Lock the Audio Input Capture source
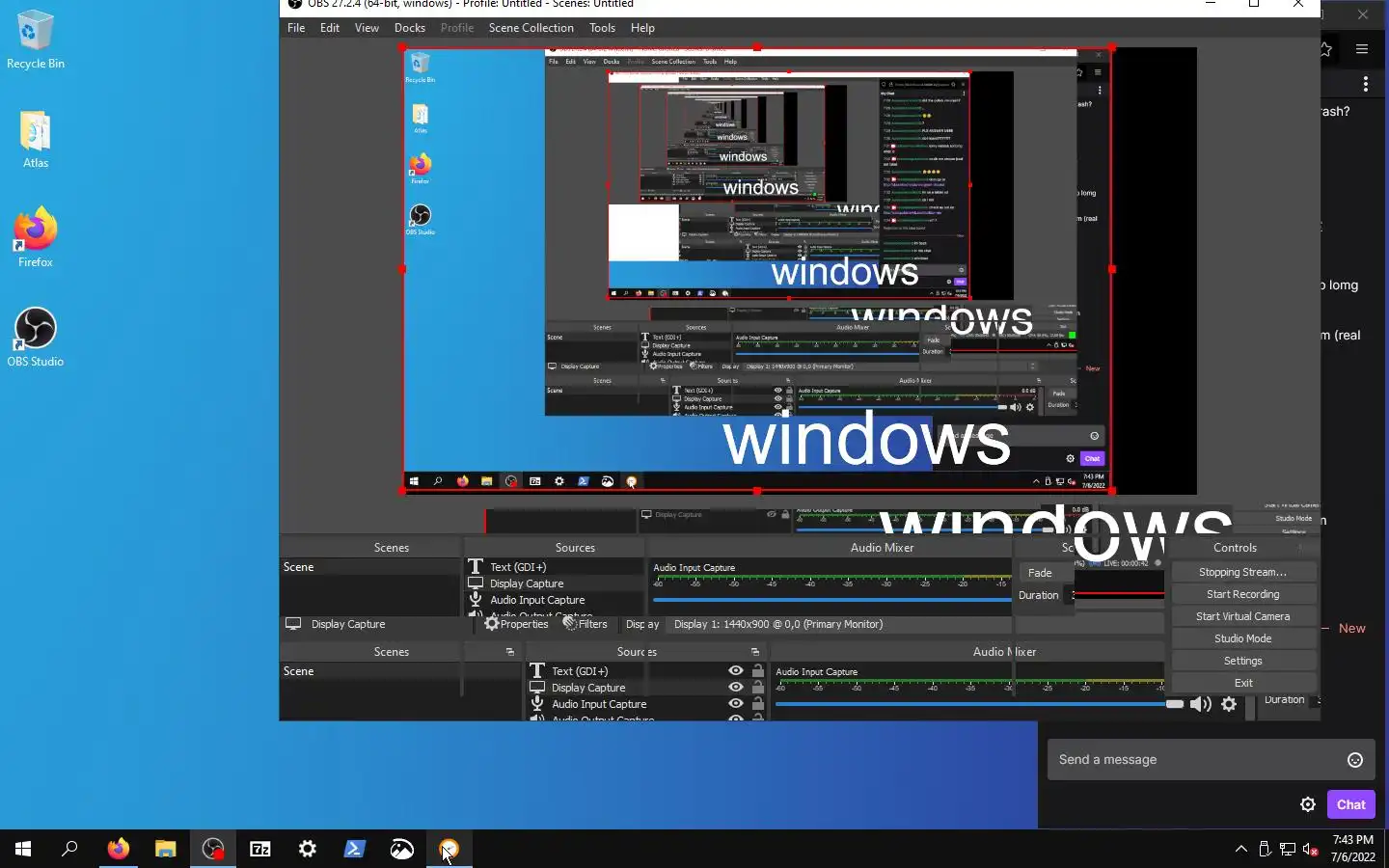Image resolution: width=1389 pixels, height=868 pixels. pyautogui.click(x=758, y=704)
